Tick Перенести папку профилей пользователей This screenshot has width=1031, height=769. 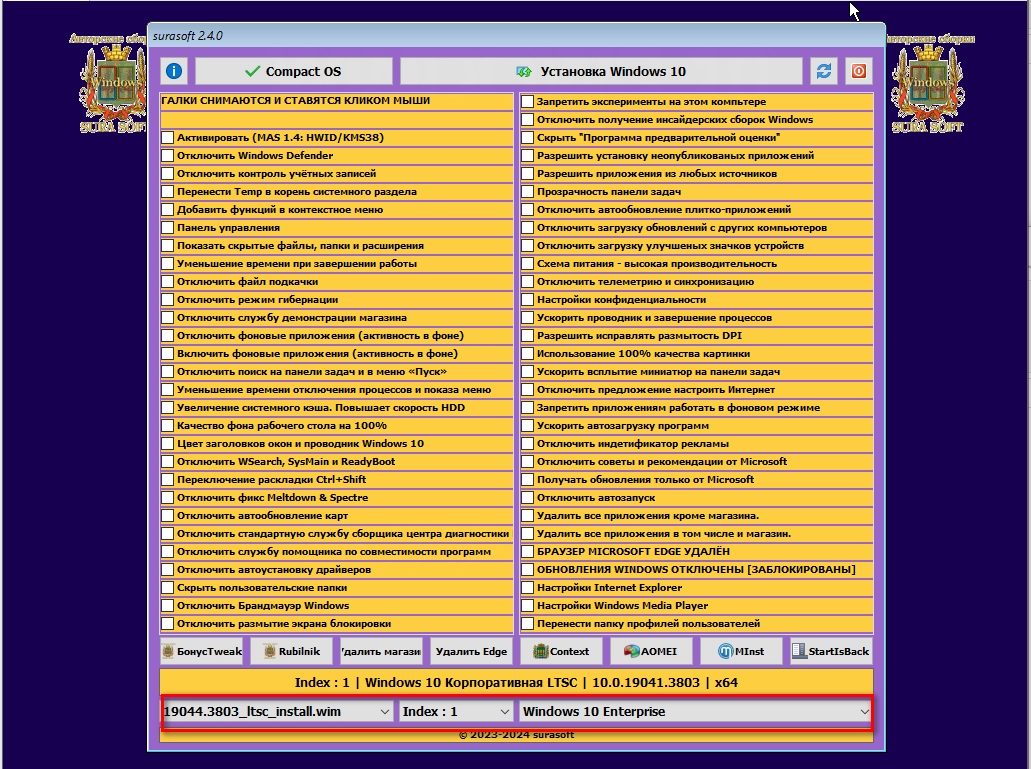pyautogui.click(x=527, y=624)
